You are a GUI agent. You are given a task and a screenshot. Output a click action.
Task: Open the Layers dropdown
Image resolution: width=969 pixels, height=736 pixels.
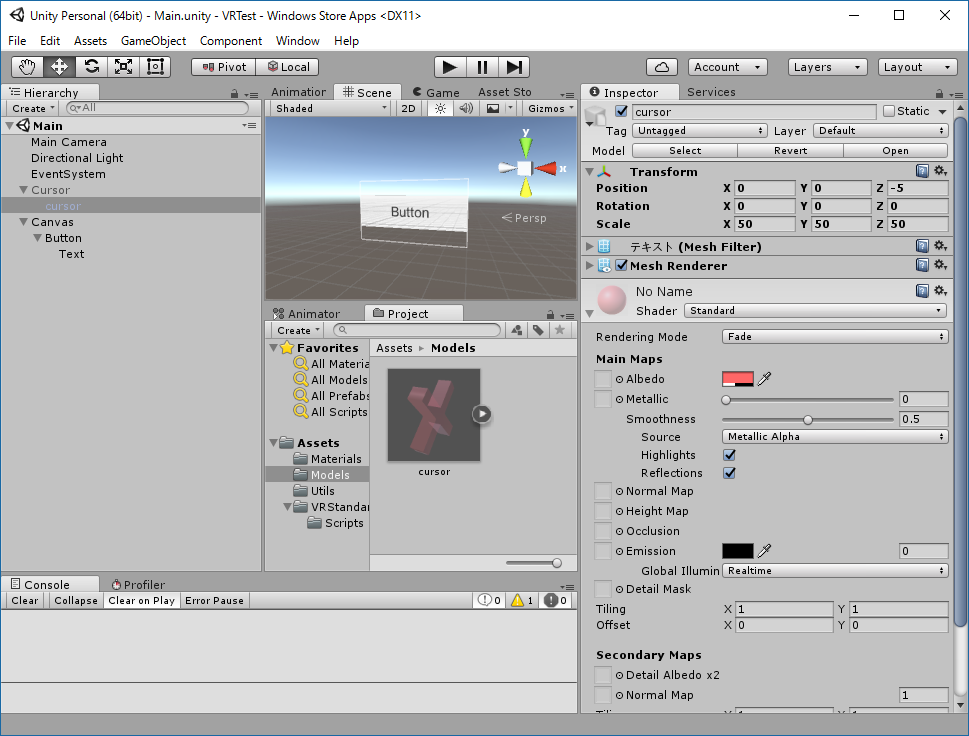tap(827, 67)
